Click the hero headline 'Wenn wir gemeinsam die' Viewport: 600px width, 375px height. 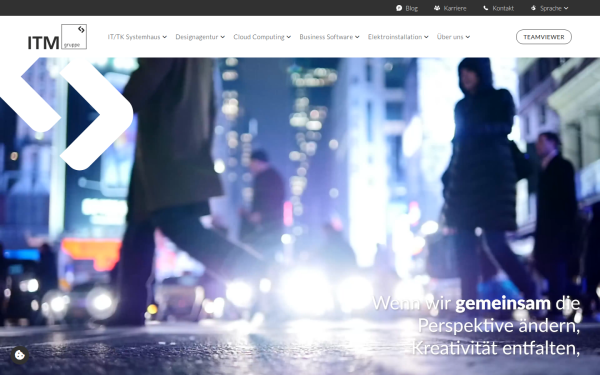(x=476, y=303)
